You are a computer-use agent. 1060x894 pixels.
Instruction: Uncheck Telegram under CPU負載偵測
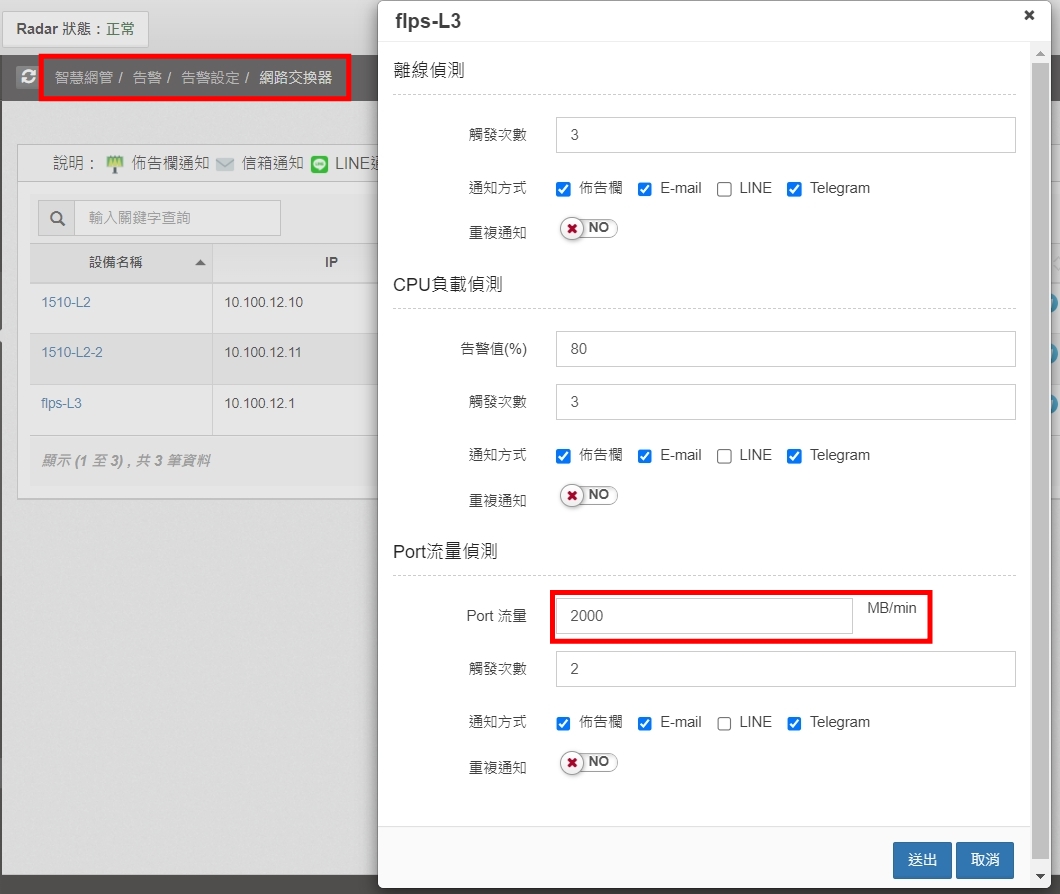(794, 456)
